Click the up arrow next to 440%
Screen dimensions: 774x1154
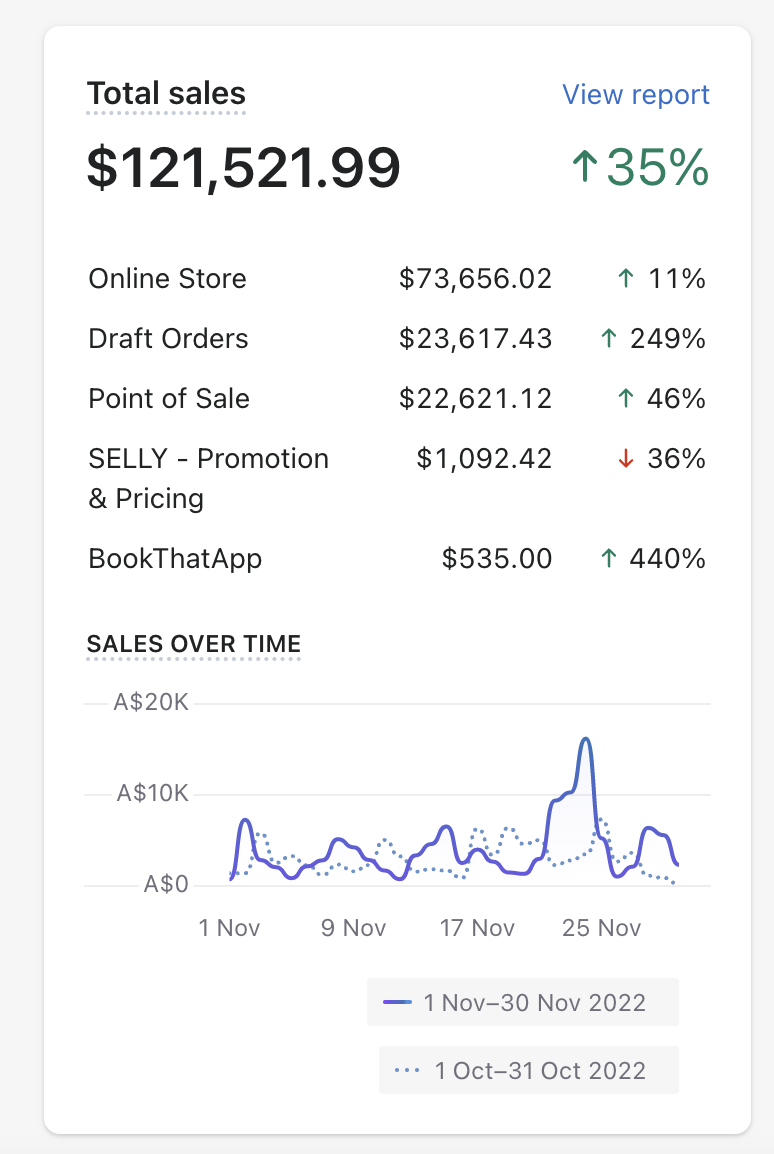click(x=607, y=558)
